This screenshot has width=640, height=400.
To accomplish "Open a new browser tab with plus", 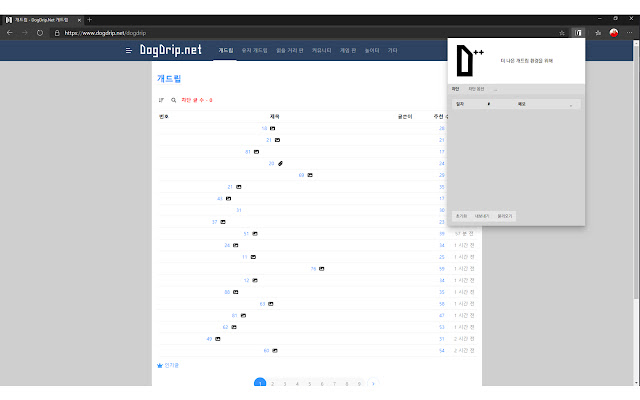I will tap(89, 20).
